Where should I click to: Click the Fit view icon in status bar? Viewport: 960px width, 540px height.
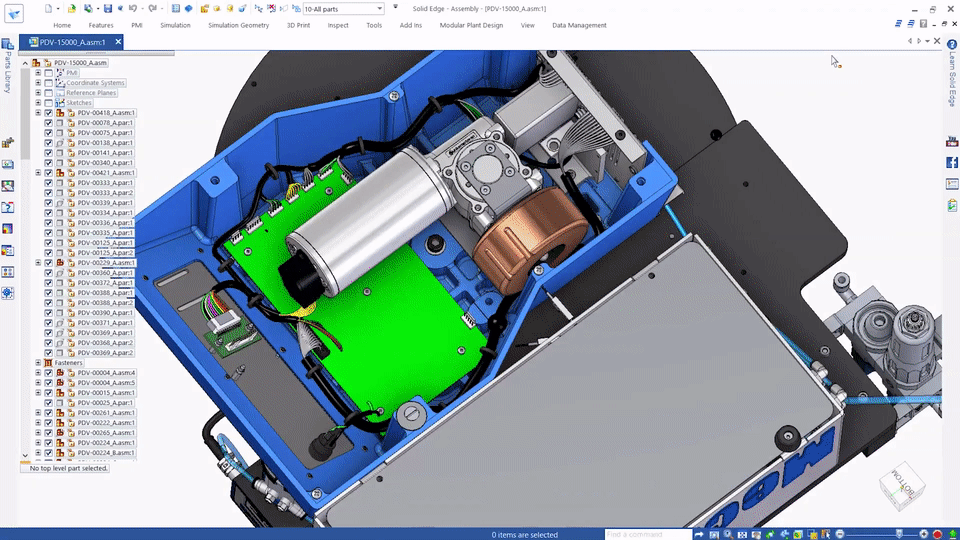pyautogui.click(x=742, y=534)
